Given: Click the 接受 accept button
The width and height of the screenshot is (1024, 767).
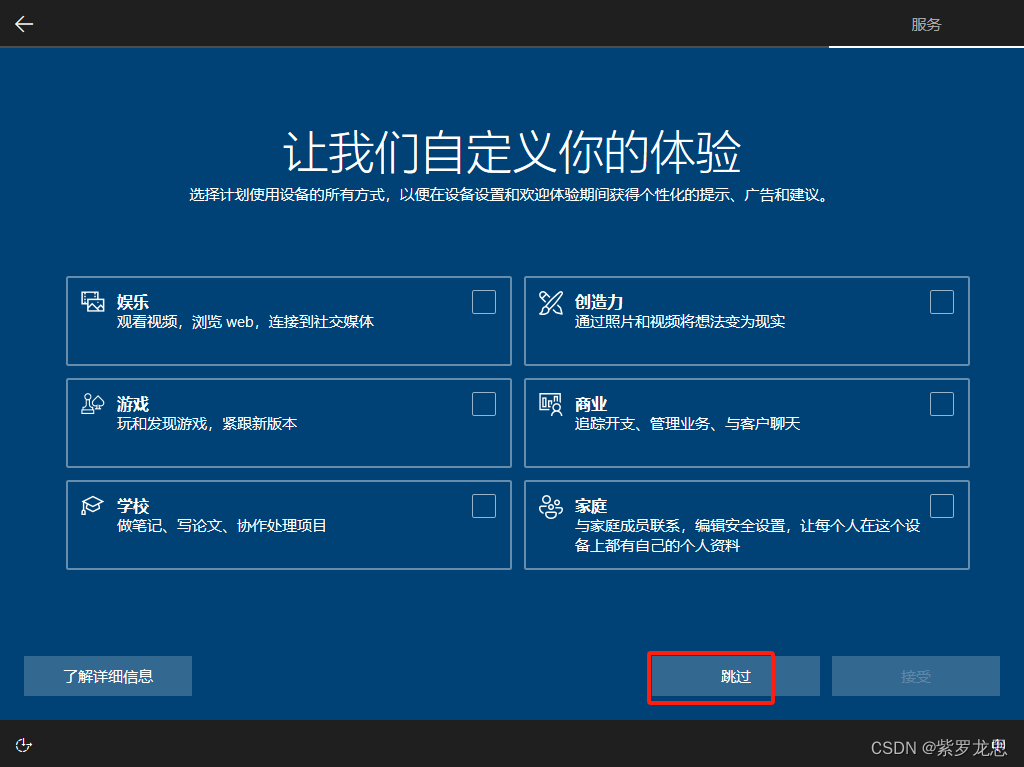Looking at the screenshot, I should (x=916, y=676).
